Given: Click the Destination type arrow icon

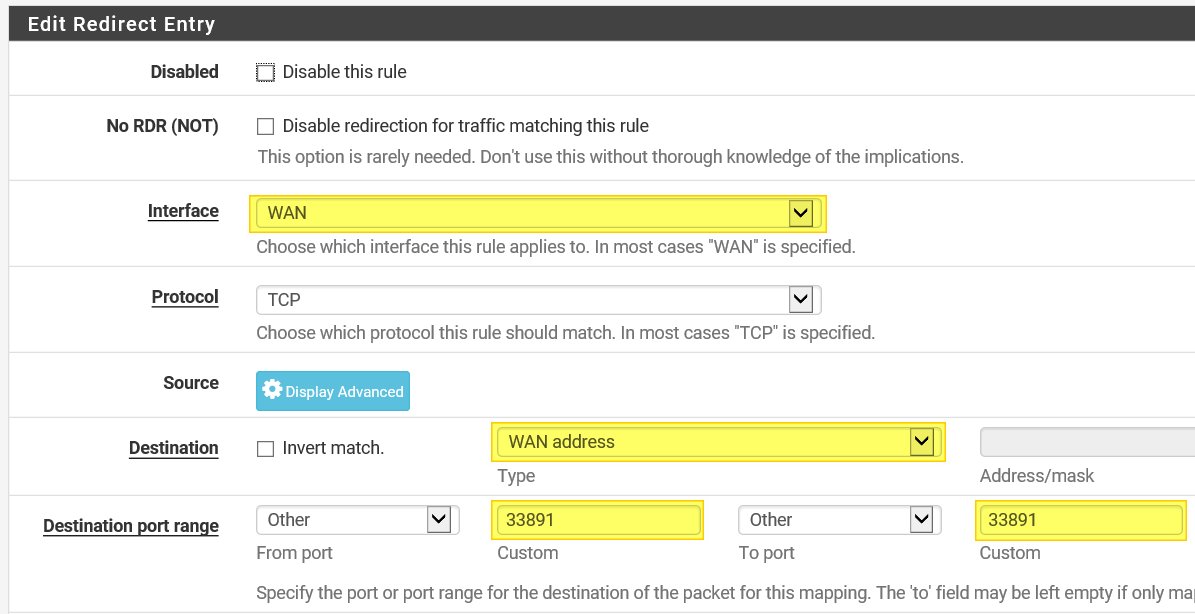Looking at the screenshot, I should pos(921,441).
